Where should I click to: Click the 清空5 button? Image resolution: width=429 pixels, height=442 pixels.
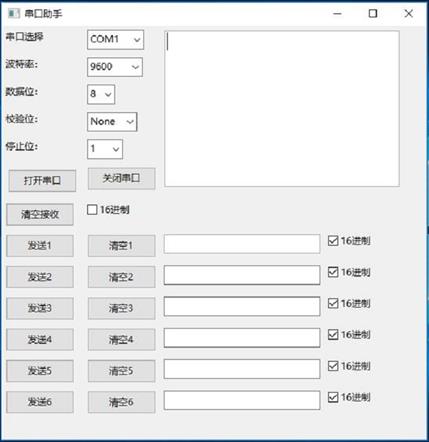click(x=121, y=371)
